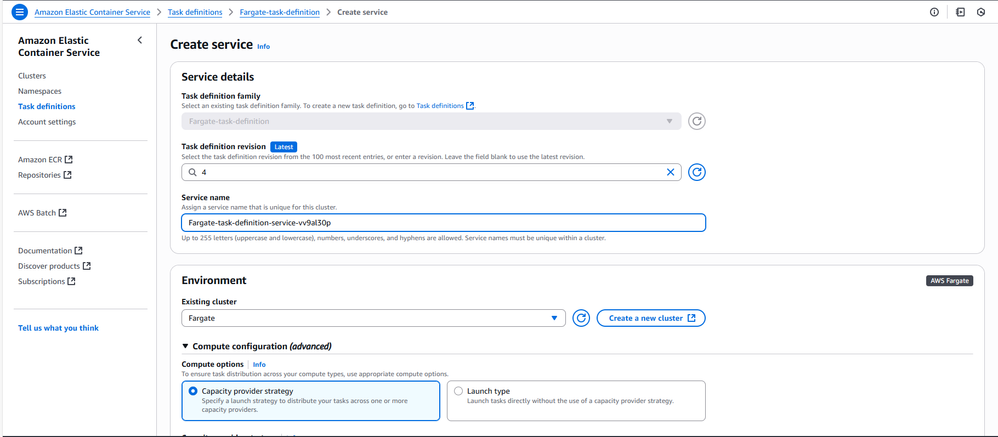
Task: Refresh the task definition revision list
Action: tap(697, 172)
